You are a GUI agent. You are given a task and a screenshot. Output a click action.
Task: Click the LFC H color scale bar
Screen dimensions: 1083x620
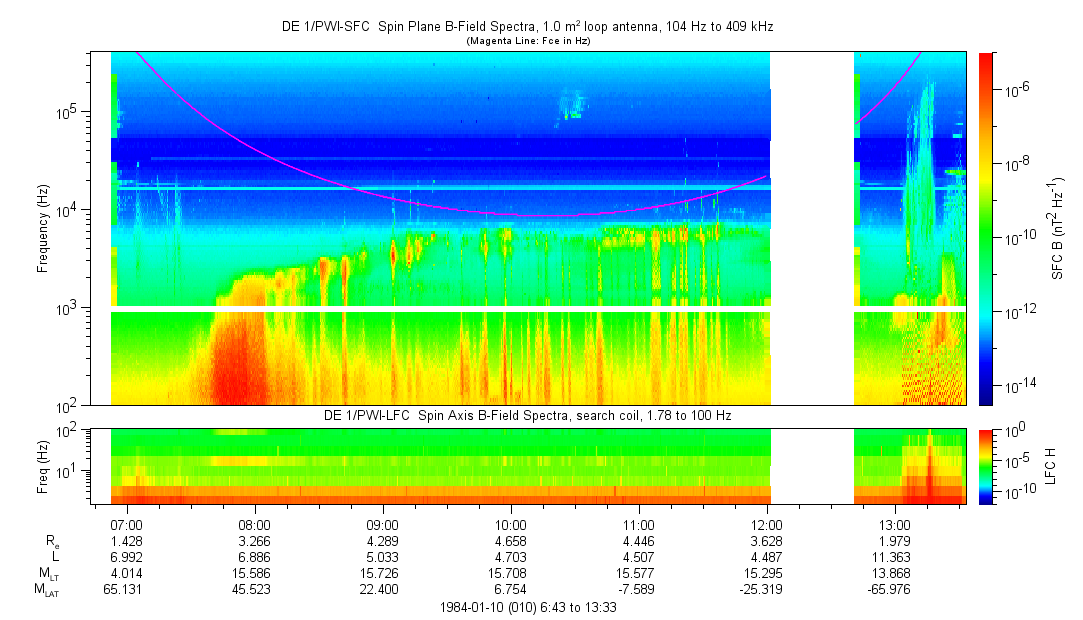coord(987,466)
